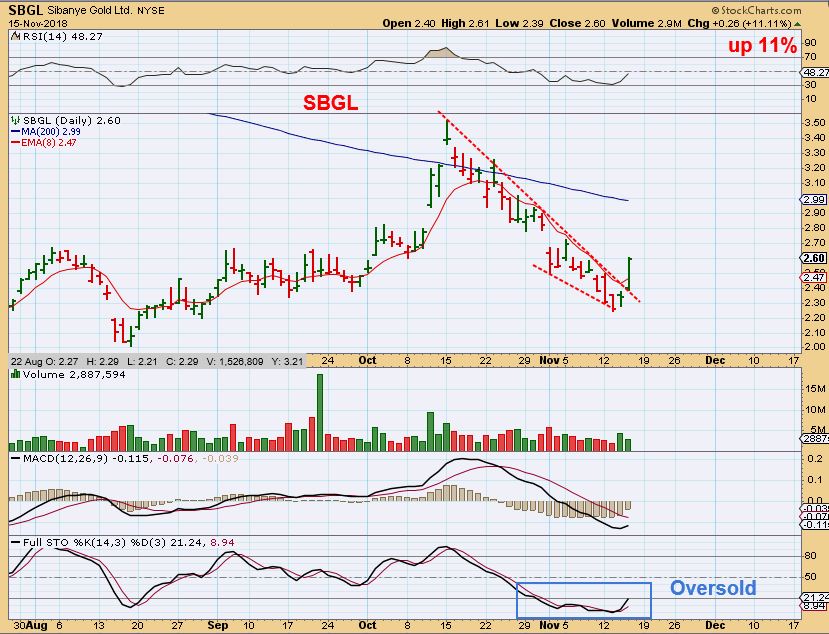The image size is (829, 634).
Task: Click the 'Volume 2,887,594' panel label
Action: [x=74, y=374]
